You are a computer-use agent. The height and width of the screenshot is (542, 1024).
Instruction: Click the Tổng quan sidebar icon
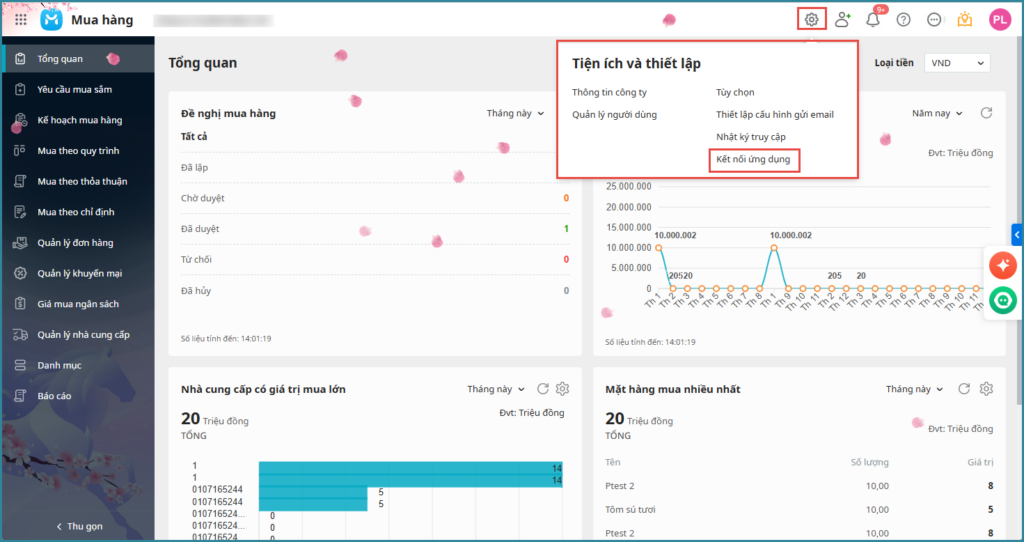click(20, 58)
